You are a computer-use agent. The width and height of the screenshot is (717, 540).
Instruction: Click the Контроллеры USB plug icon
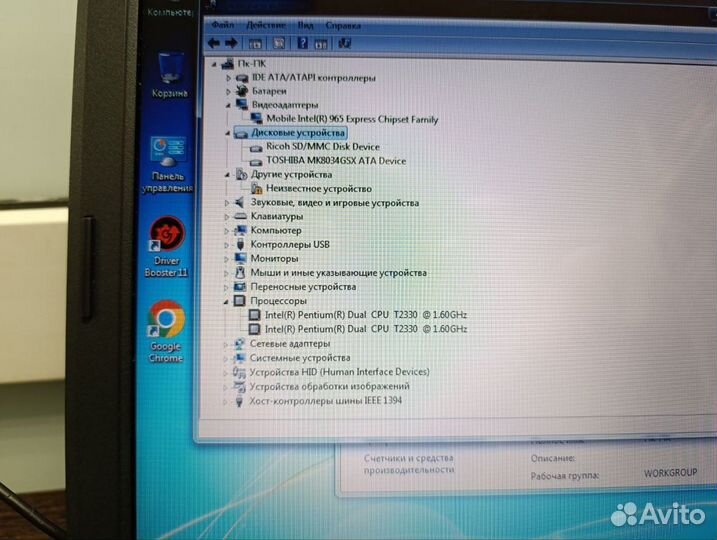pos(241,244)
